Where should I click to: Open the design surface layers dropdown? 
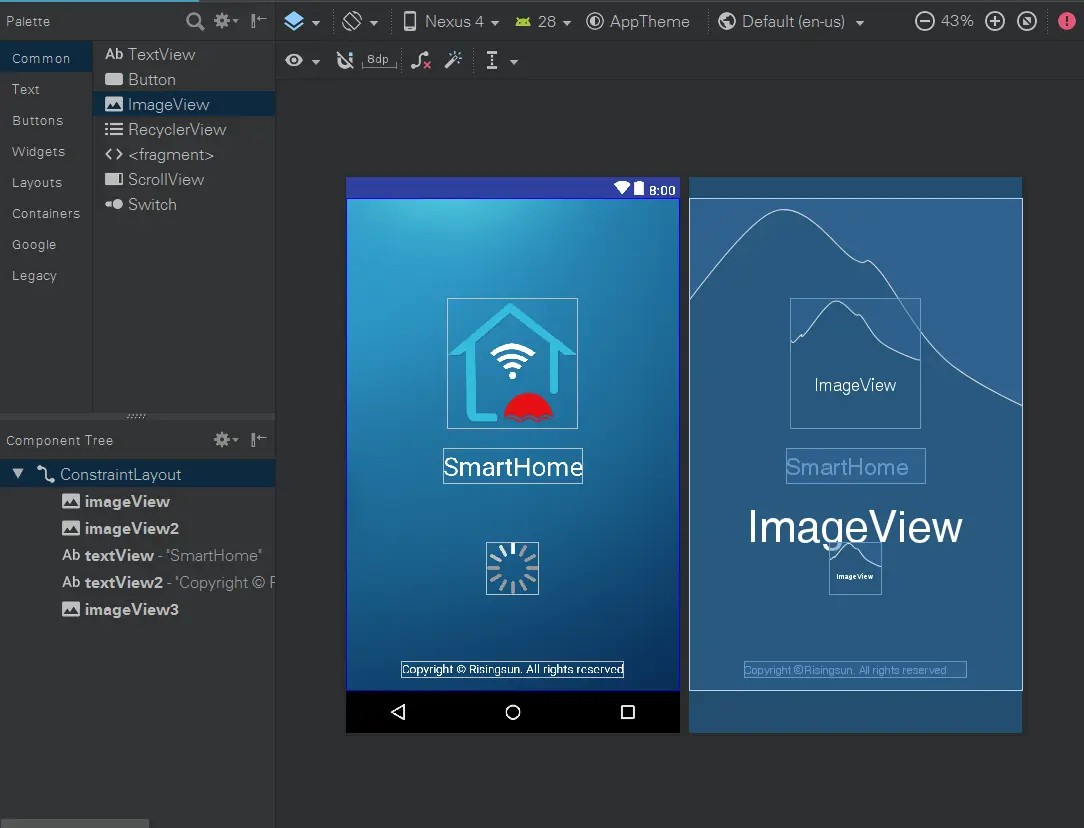(302, 21)
